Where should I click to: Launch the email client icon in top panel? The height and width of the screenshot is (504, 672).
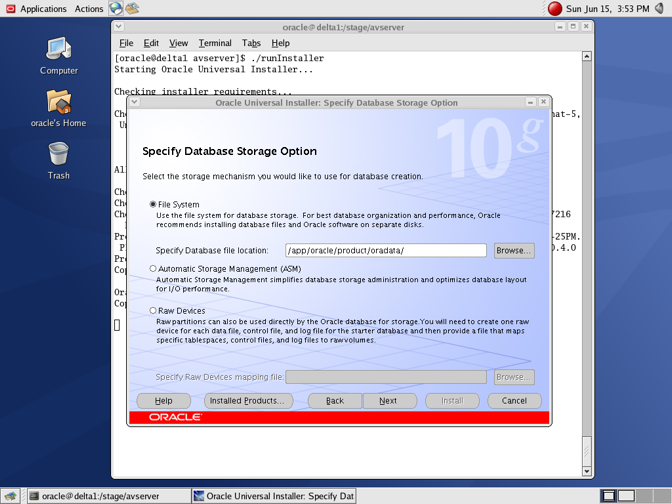click(x=132, y=8)
